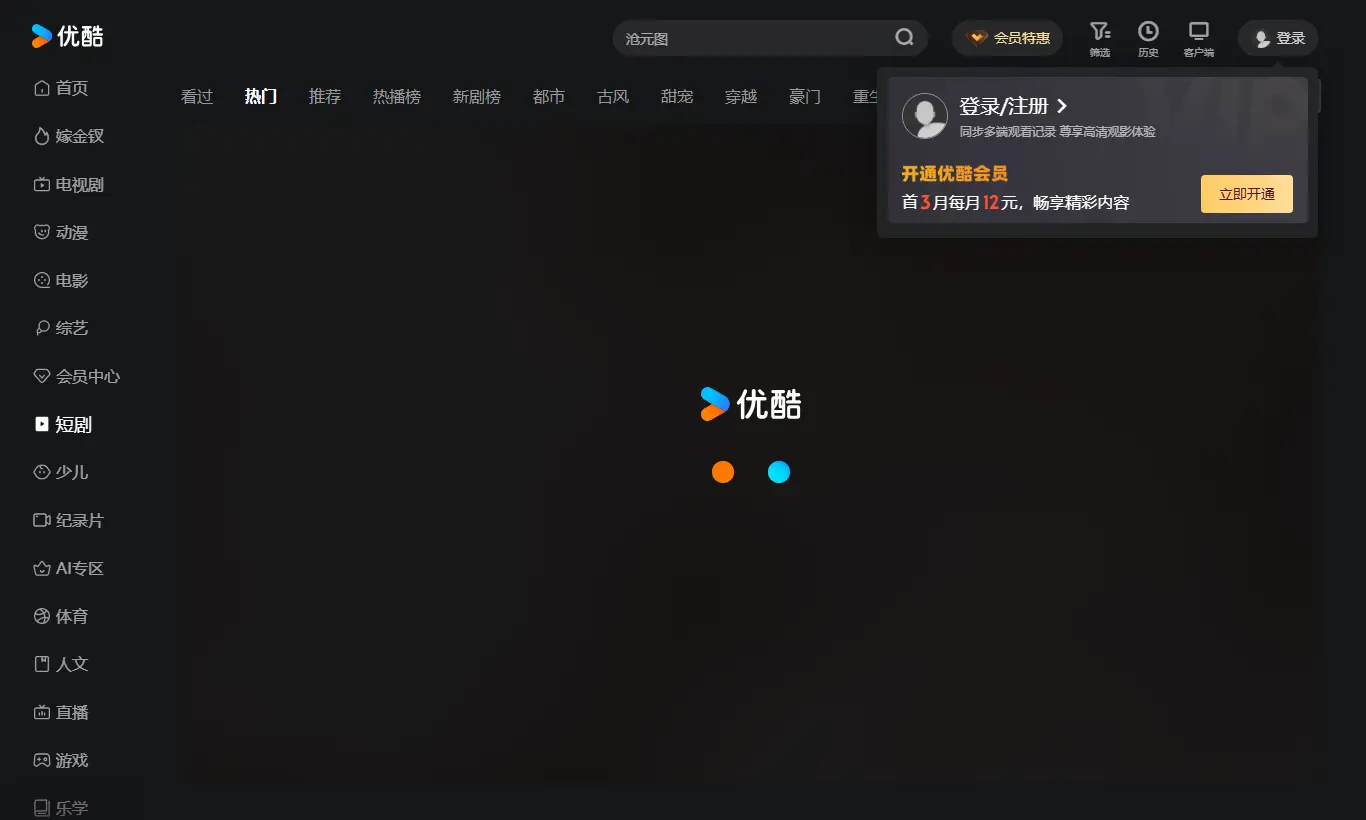Switch to the 热门 tab

[261, 97]
